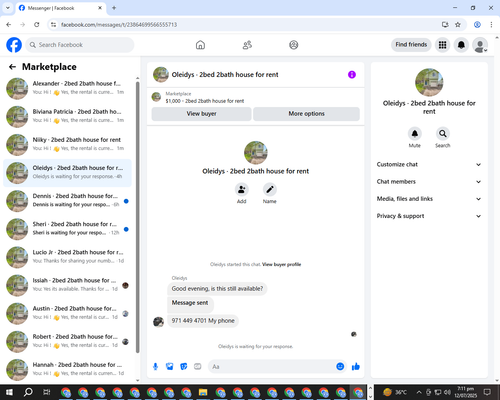Expand Customize chat section
The image size is (500, 400).
(429, 164)
